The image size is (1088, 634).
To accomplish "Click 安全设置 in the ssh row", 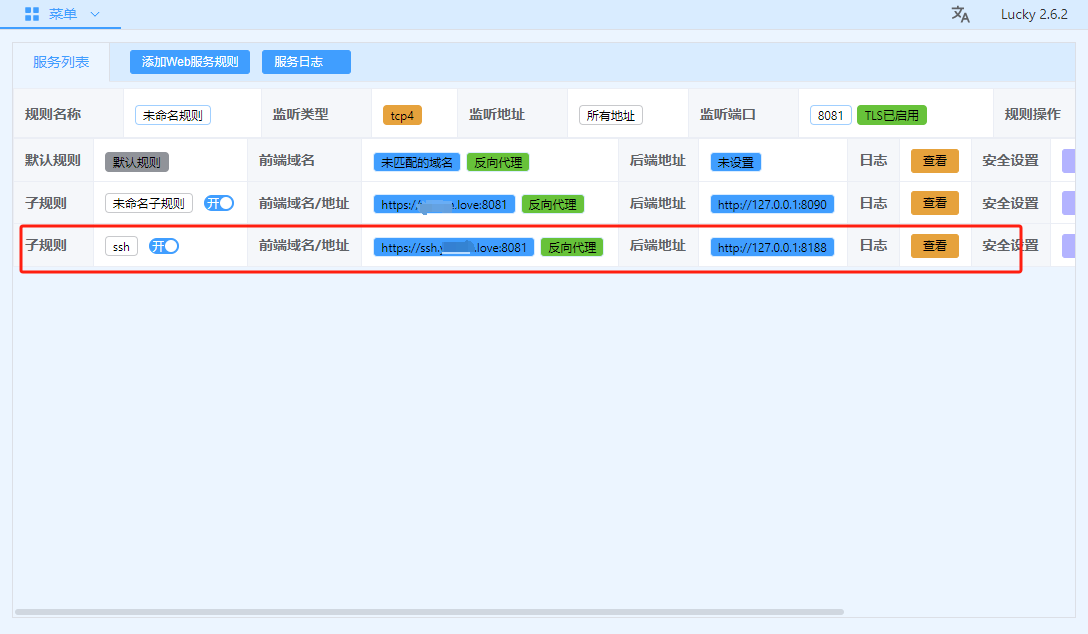I will (x=1010, y=246).
